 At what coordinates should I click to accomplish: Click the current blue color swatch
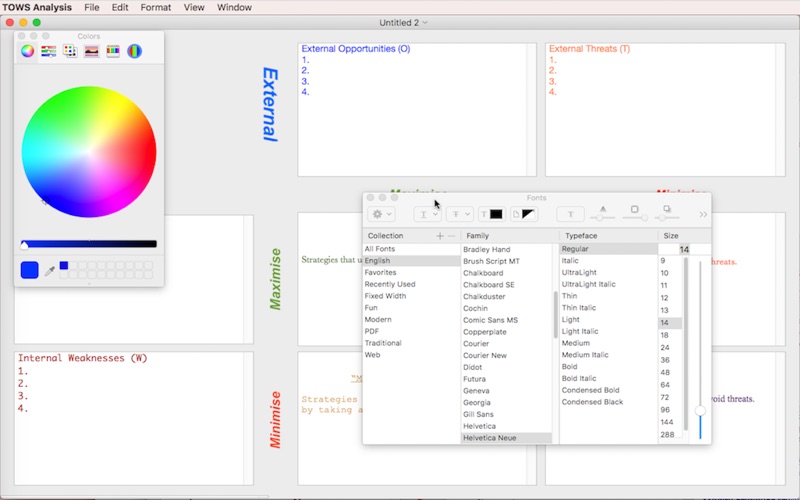(30, 270)
